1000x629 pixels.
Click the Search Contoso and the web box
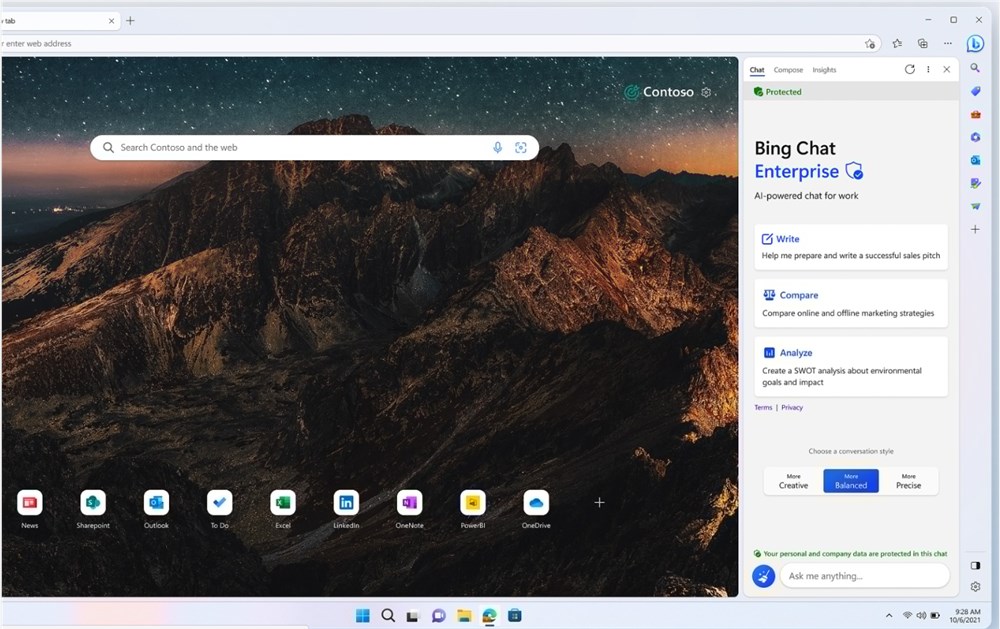314,147
